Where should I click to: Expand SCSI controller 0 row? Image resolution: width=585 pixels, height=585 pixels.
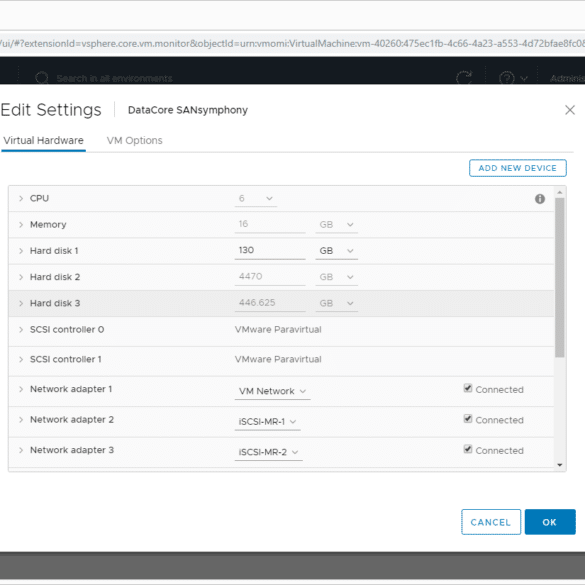point(21,330)
